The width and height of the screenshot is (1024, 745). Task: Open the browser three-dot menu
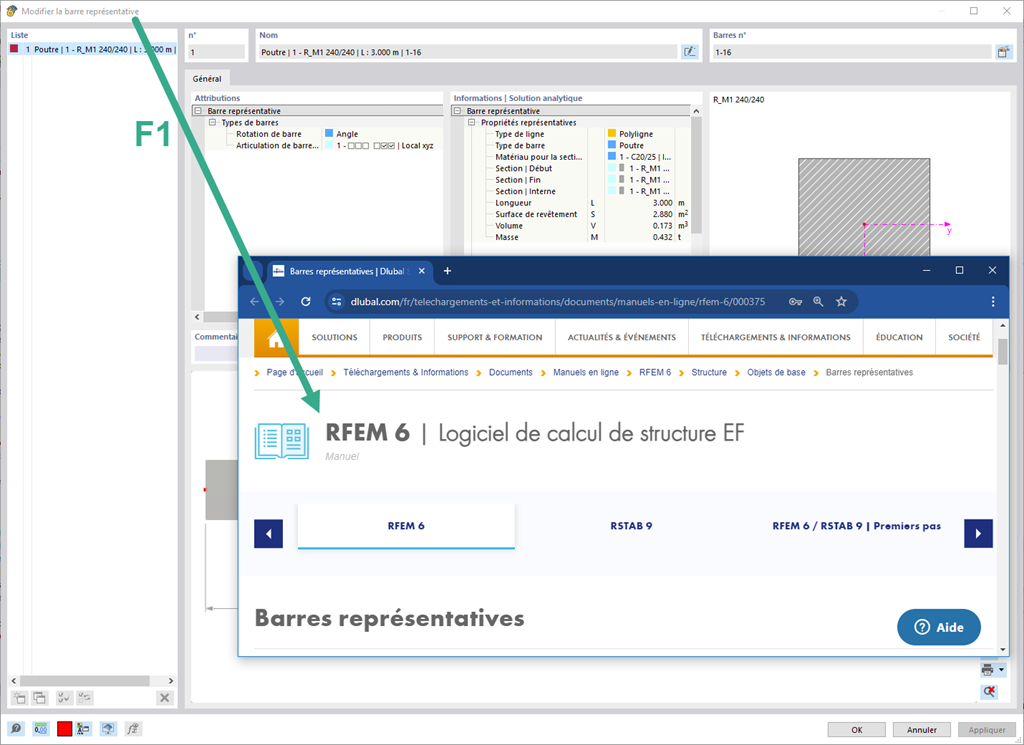(993, 302)
